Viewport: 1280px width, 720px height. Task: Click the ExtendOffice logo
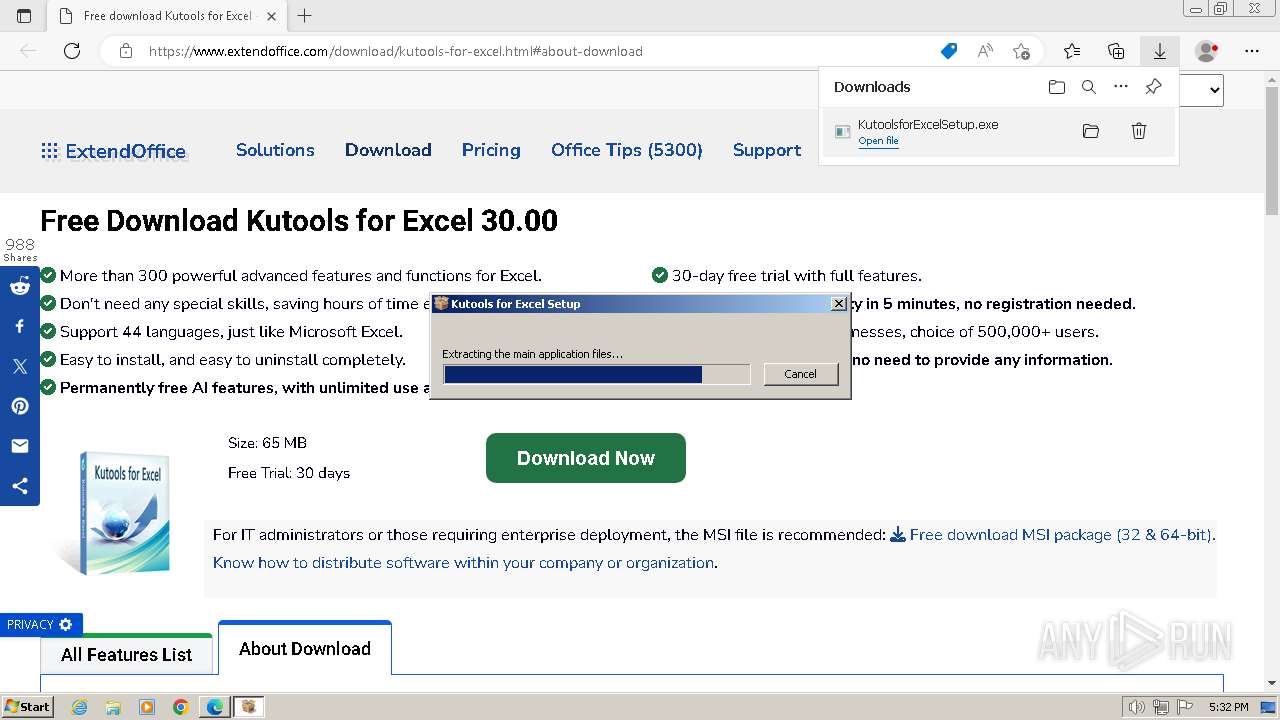tap(113, 151)
